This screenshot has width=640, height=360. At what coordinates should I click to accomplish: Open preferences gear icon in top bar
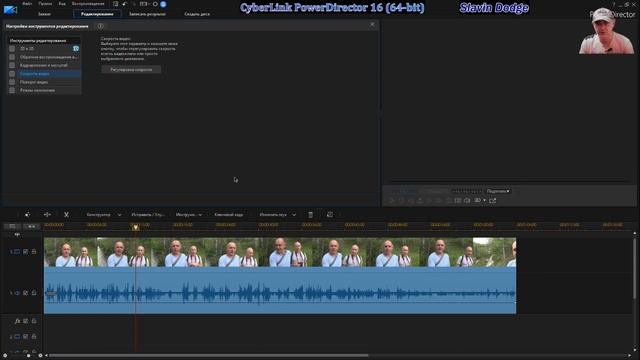coord(155,4)
